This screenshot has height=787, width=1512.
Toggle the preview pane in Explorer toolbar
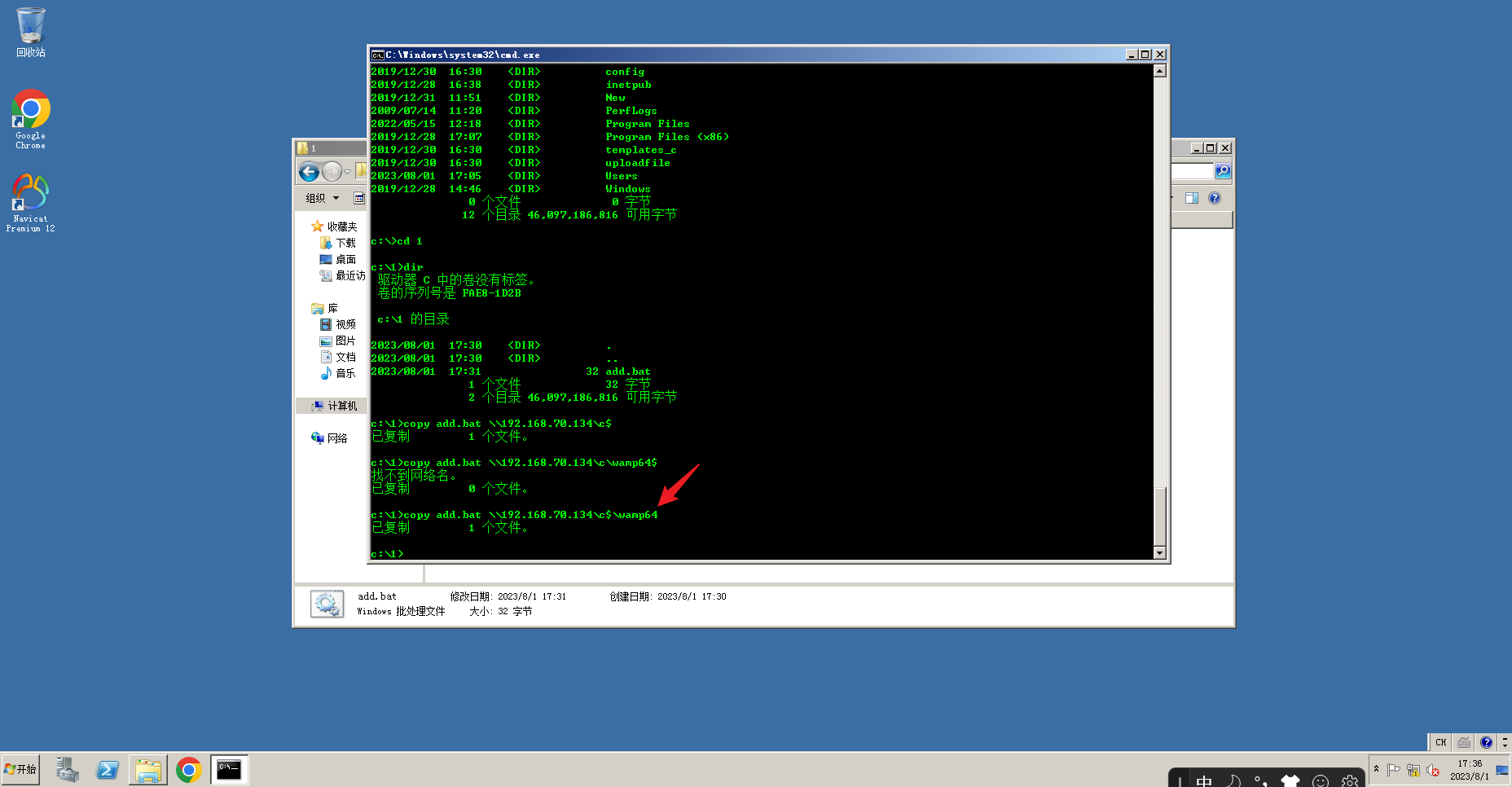pyautogui.click(x=1191, y=197)
